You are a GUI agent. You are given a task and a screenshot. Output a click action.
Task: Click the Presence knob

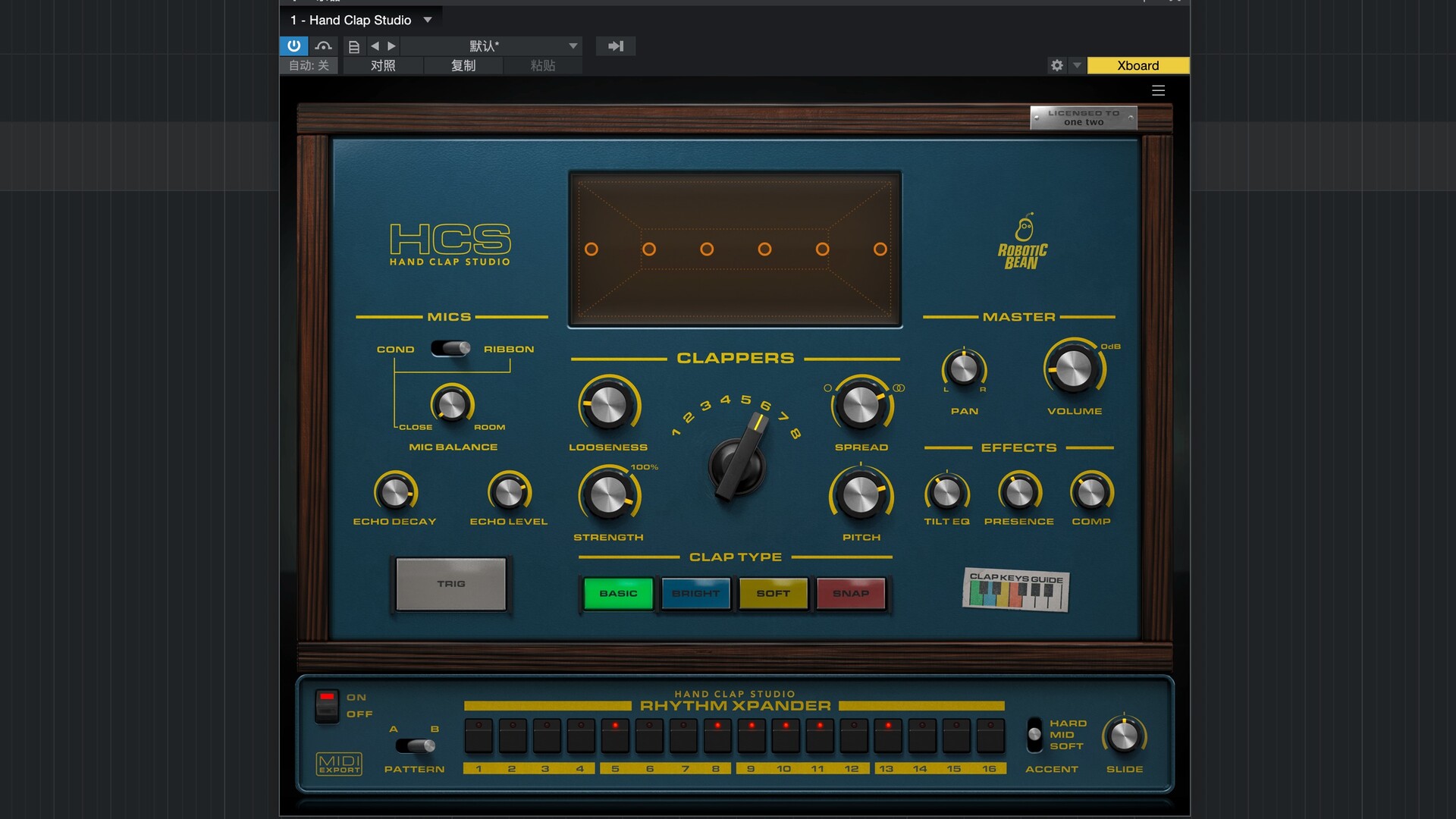click(1019, 493)
